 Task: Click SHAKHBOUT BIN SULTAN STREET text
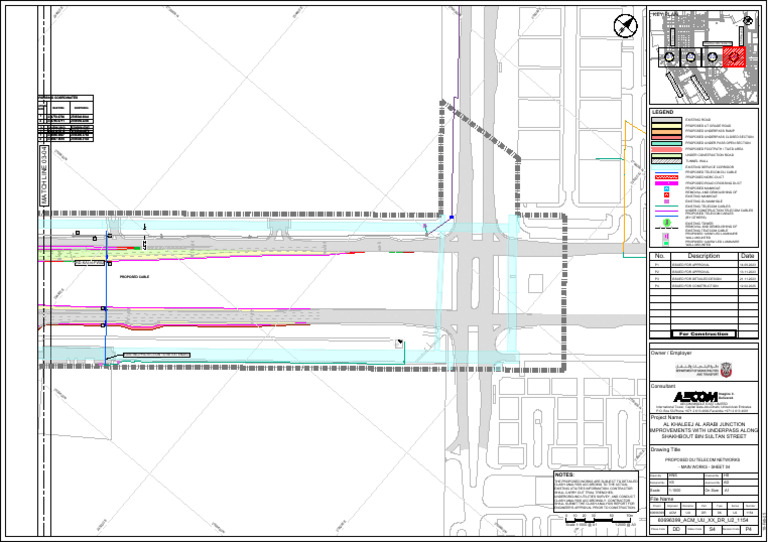[x=704, y=436]
